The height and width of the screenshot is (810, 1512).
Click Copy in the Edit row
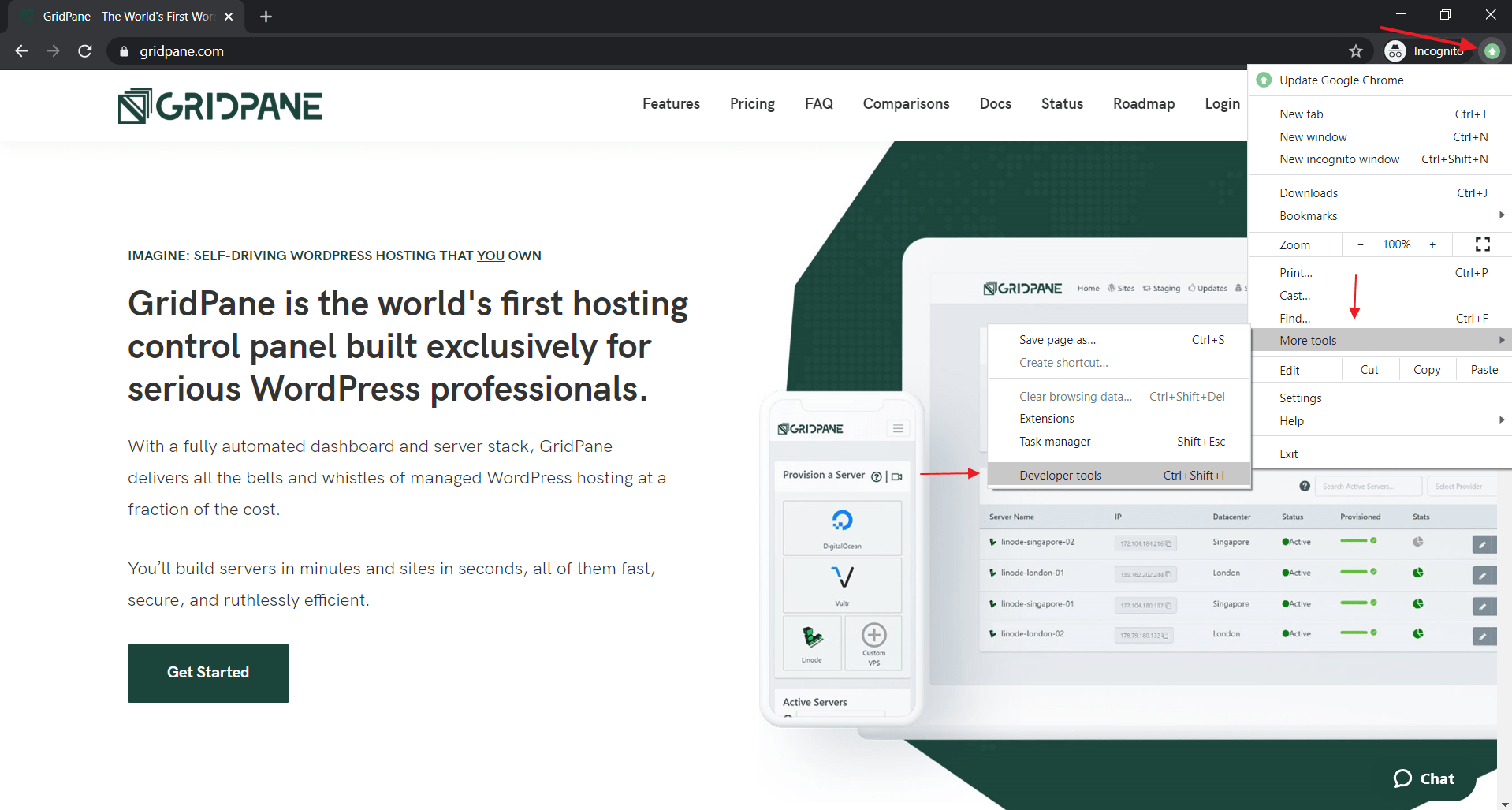tap(1427, 369)
